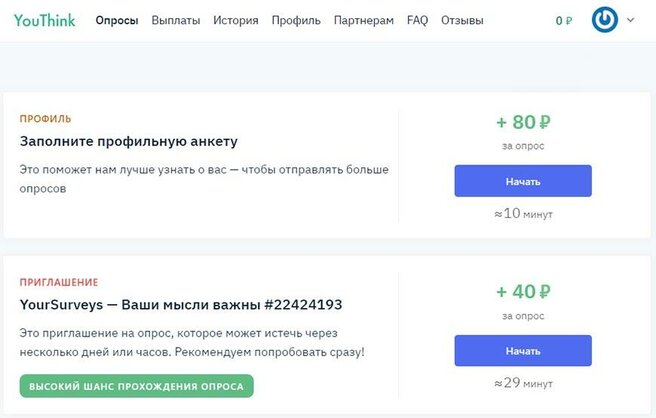Click the + 80 ₽ reward amount
The width and height of the screenshot is (656, 418).
[x=523, y=122]
